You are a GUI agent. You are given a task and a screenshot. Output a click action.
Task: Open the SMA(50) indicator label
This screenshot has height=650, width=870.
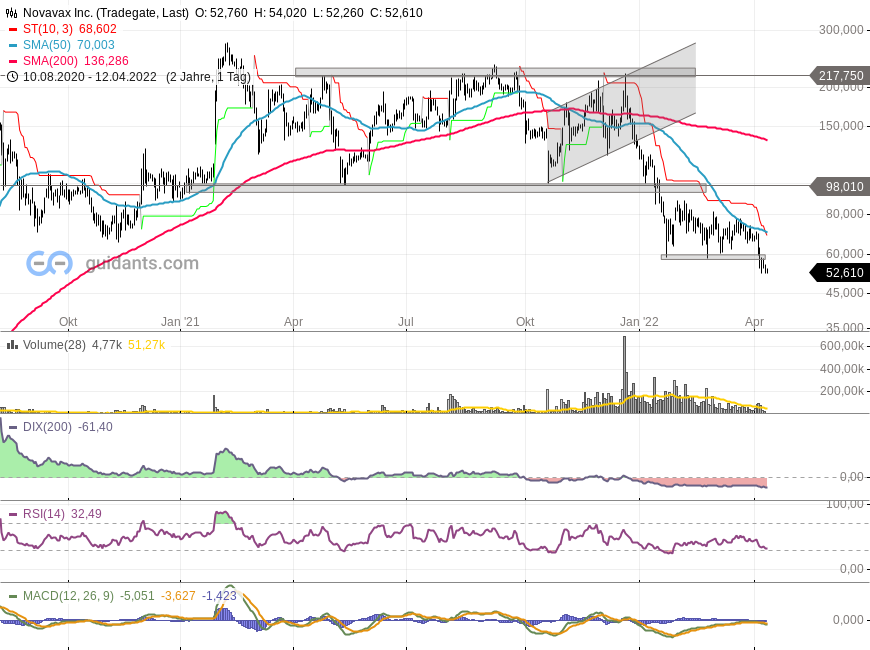coord(47,45)
